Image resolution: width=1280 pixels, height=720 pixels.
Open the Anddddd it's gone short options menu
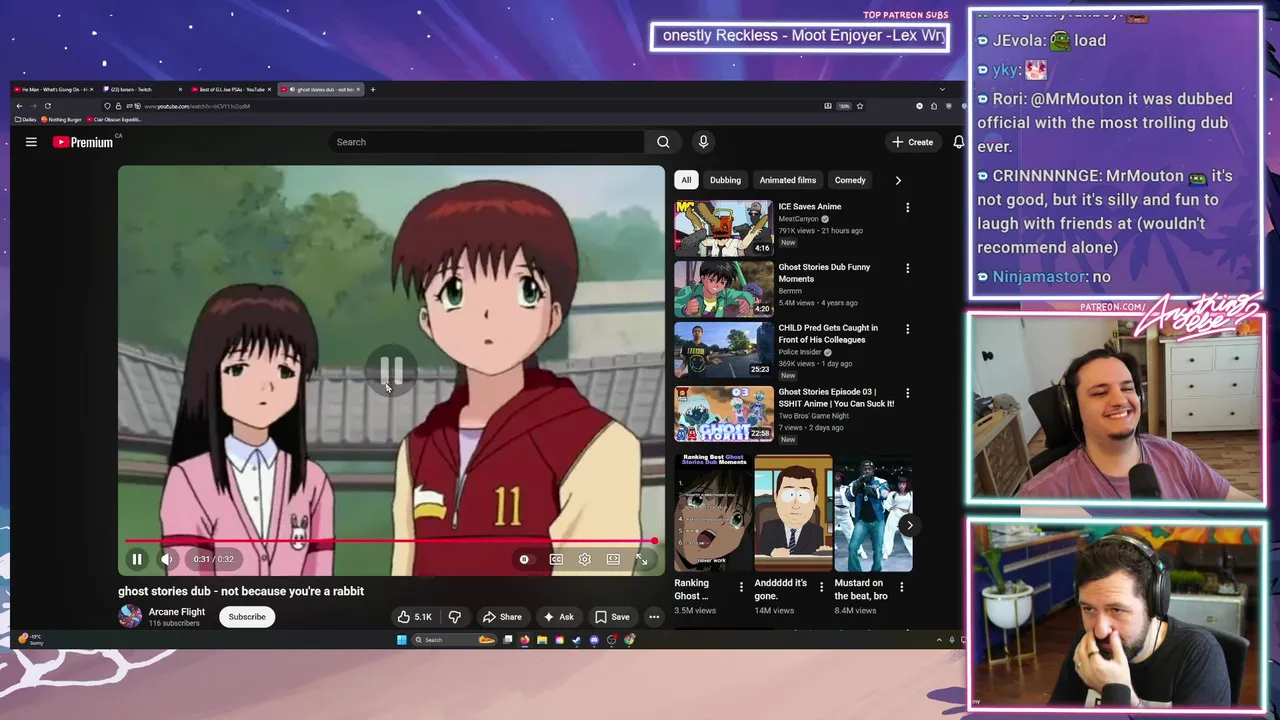pos(821,587)
